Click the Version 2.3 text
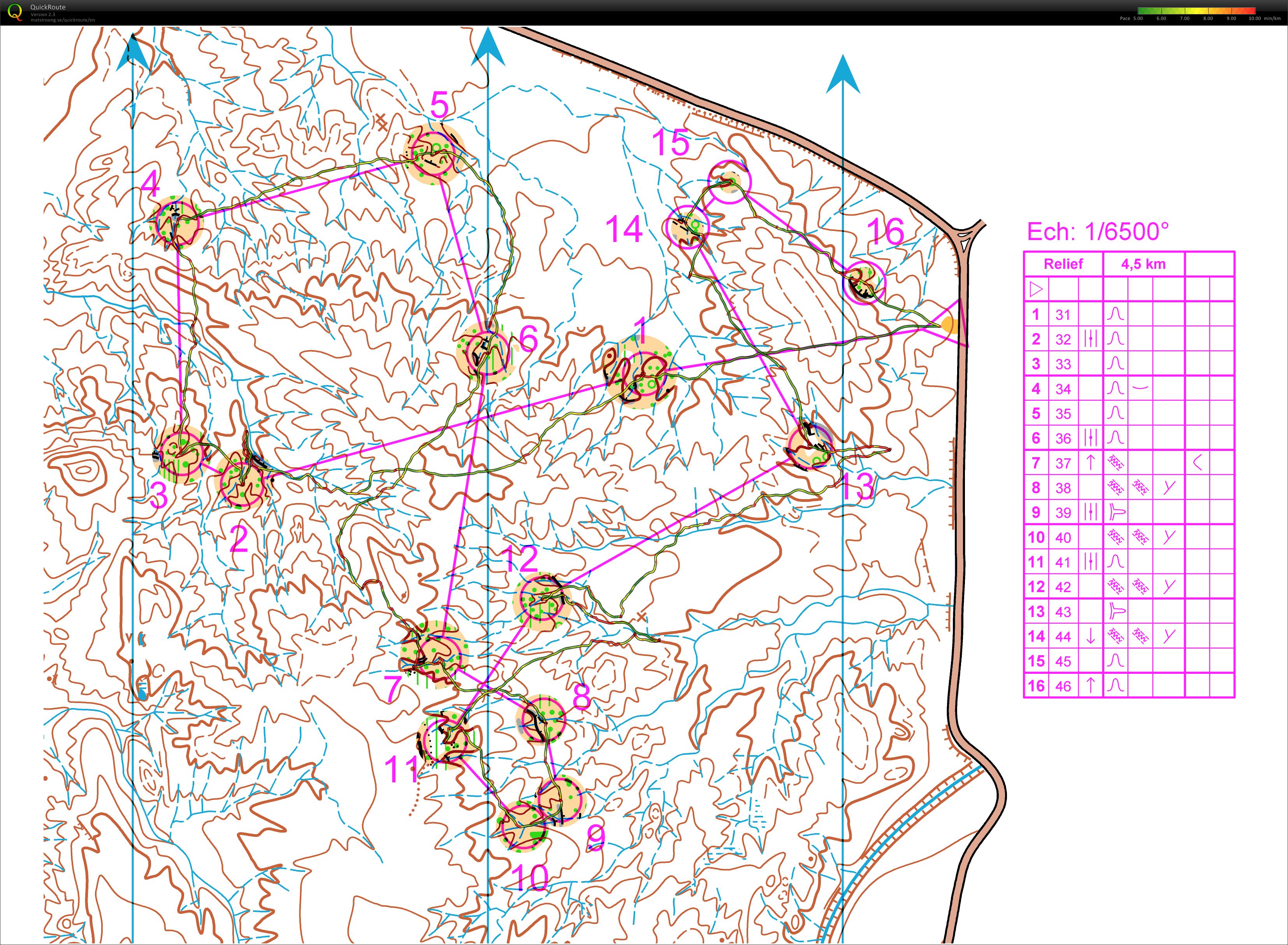 (43, 14)
